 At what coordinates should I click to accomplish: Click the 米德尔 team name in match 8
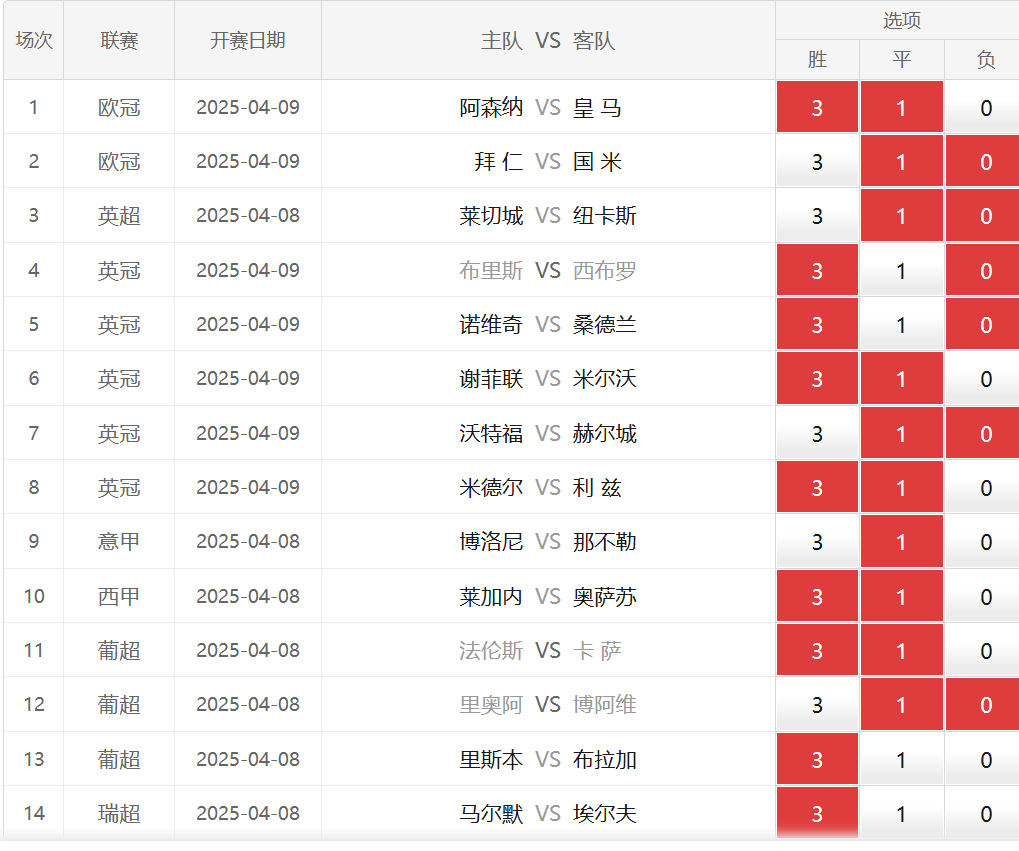491,487
